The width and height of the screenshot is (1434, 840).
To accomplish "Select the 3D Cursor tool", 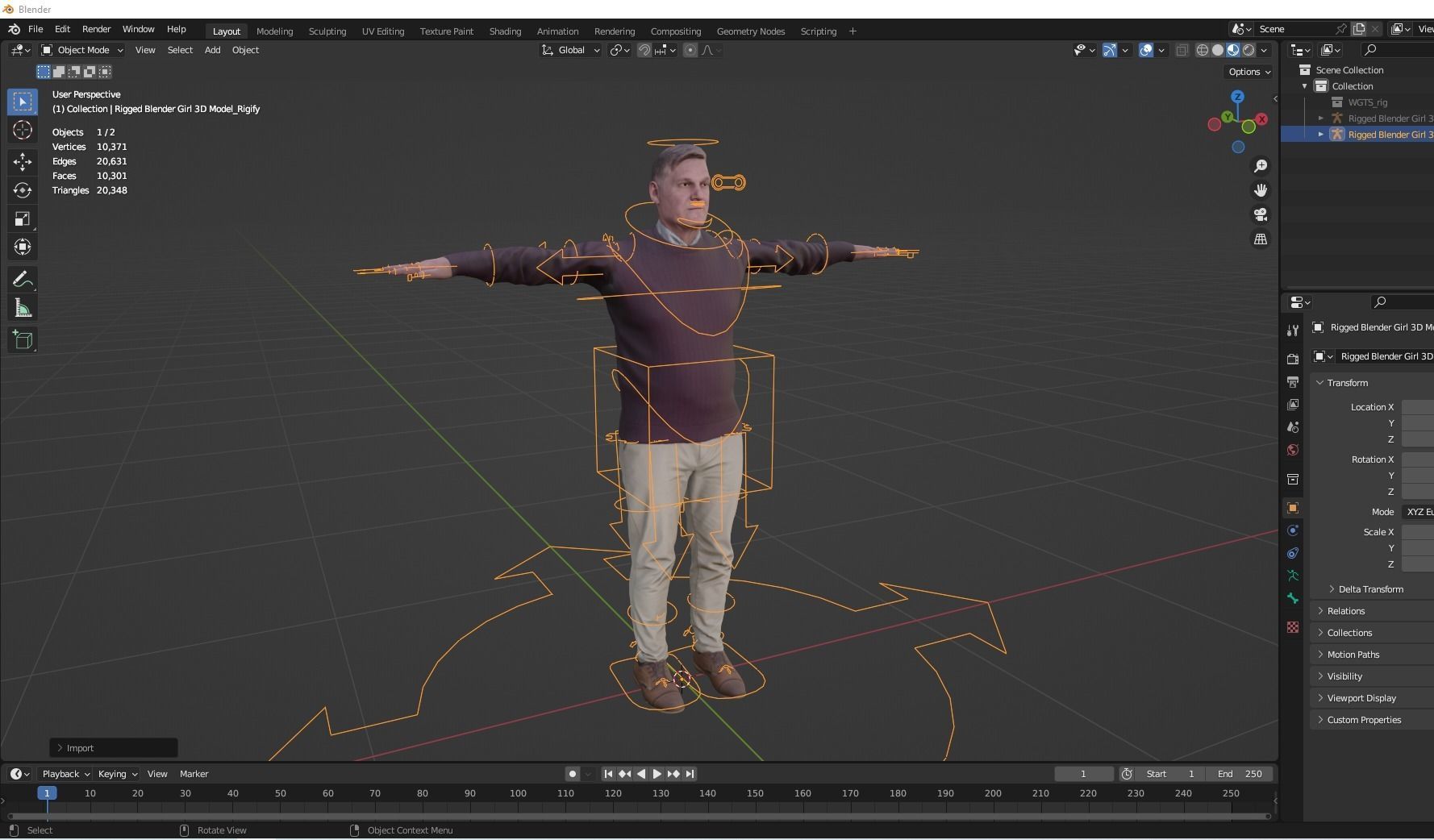I will coord(23,130).
